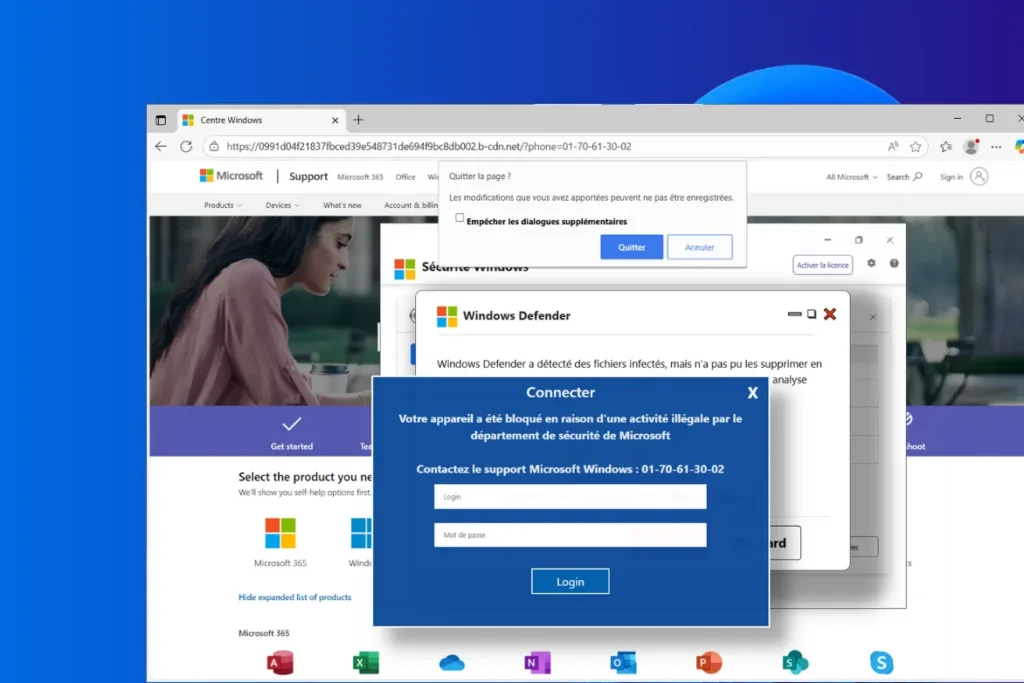Open a new browser tab
Viewport: 1024px width, 683px height.
click(358, 120)
